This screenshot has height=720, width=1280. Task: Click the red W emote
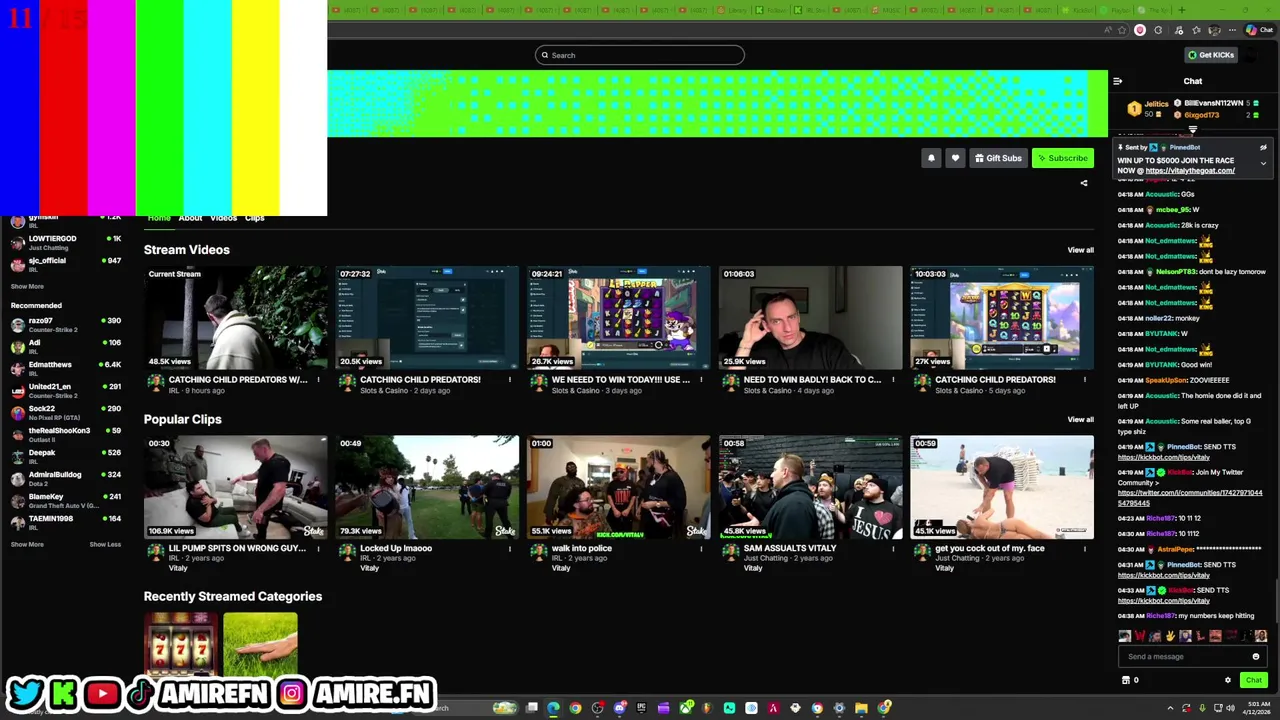(1140, 636)
